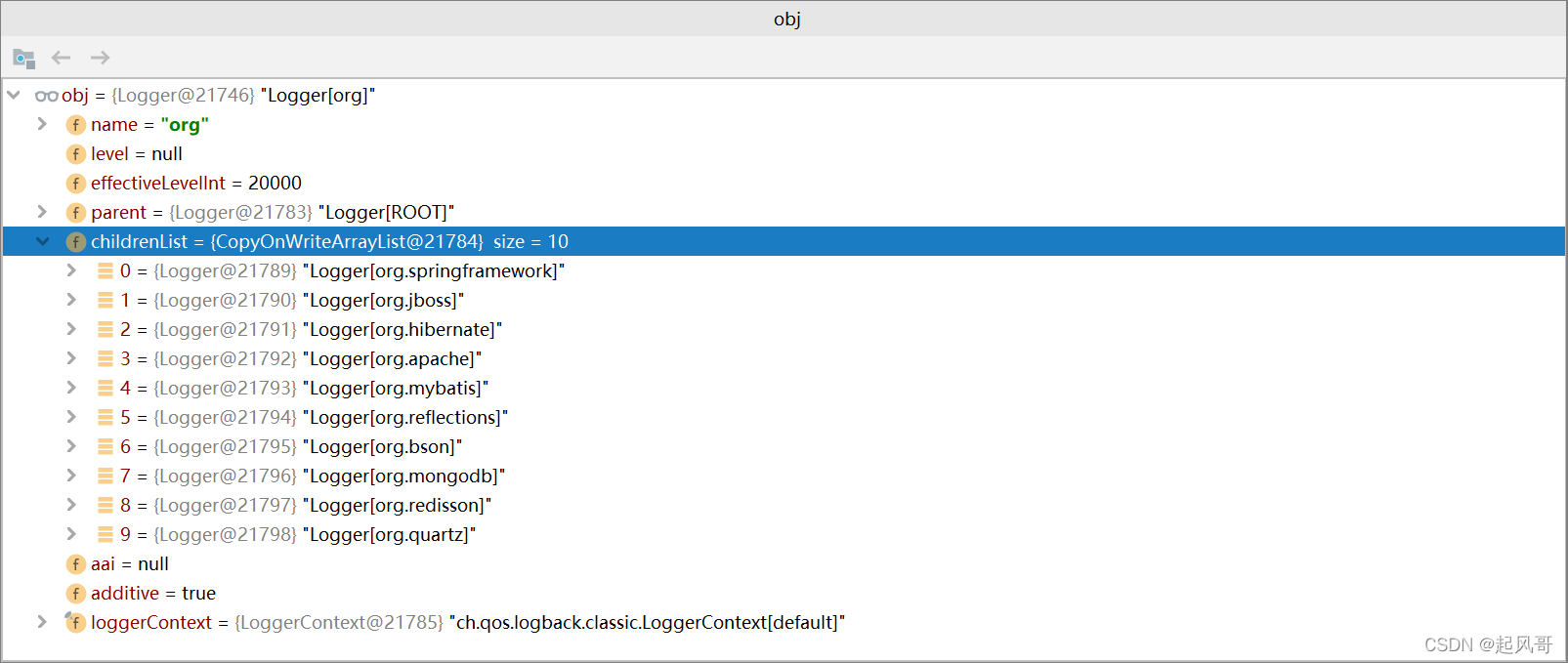Viewport: 1568px width, 663px height.
Task: Click the list element icon of index 7
Action: point(105,476)
